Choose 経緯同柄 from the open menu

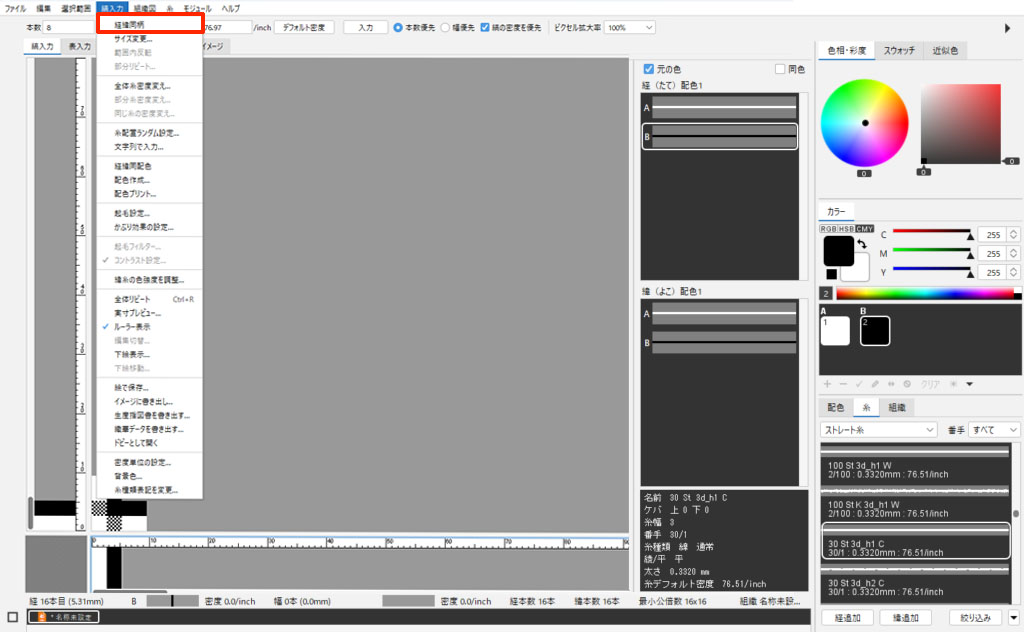pyautogui.click(x=128, y=24)
